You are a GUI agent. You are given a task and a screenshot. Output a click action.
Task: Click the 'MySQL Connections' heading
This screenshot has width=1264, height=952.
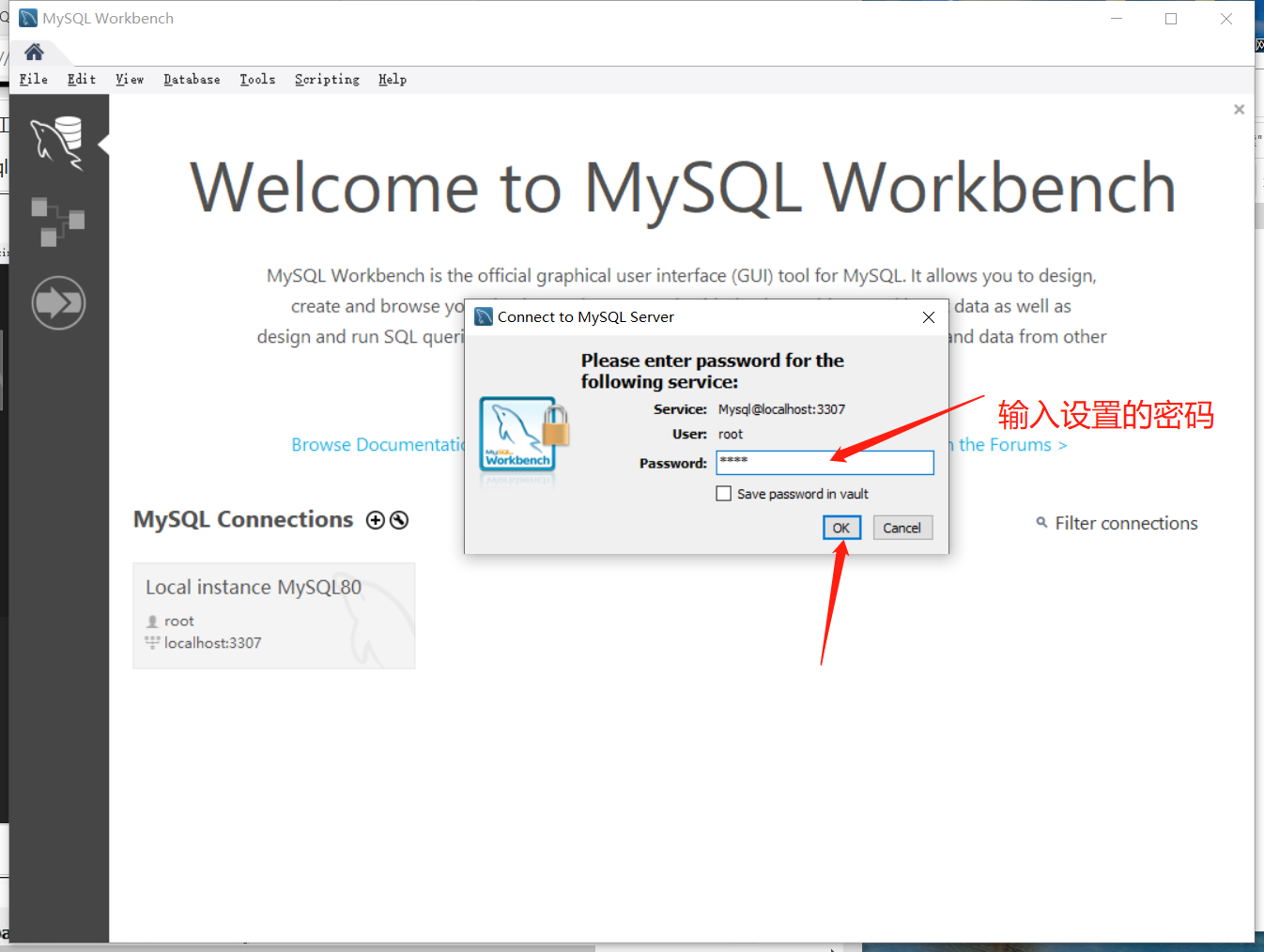pos(243,520)
